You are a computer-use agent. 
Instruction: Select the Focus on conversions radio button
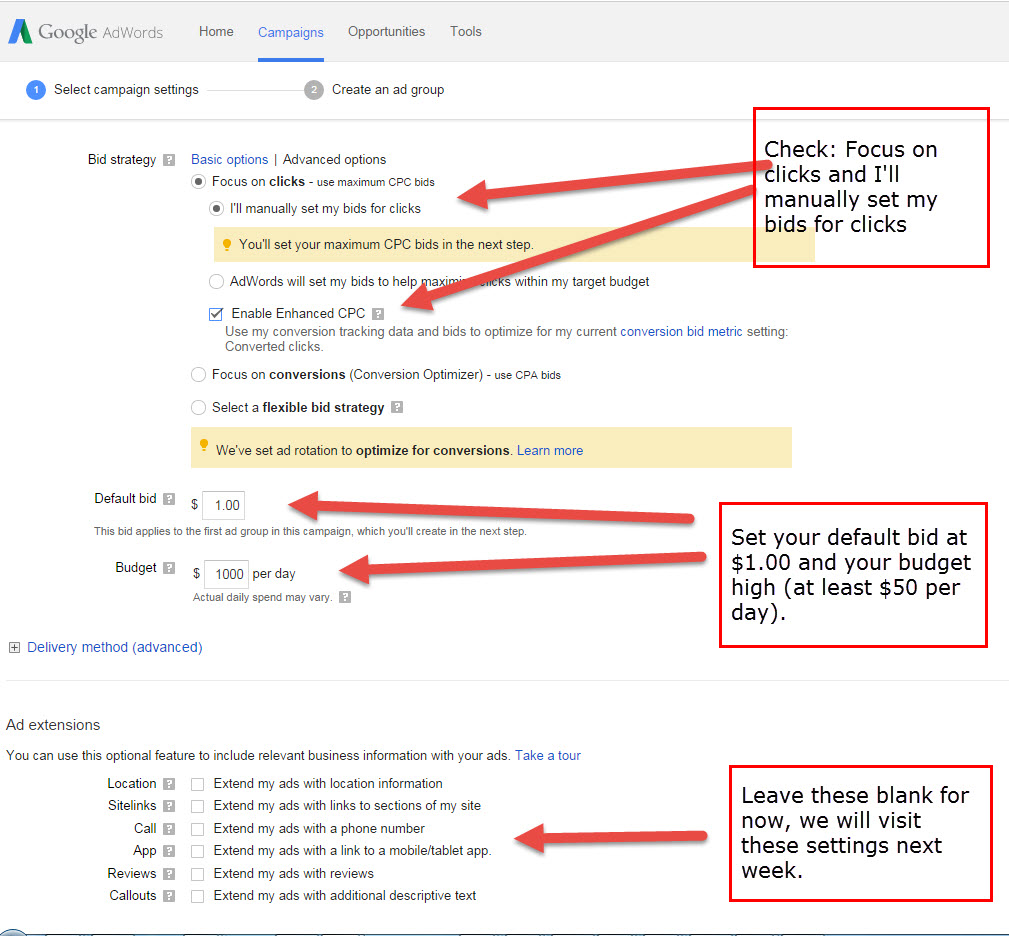click(198, 375)
